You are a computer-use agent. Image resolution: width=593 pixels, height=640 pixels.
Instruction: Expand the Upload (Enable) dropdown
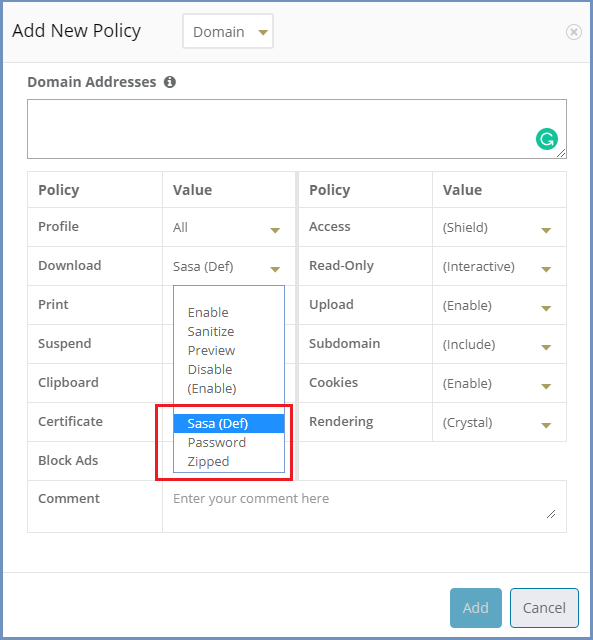point(497,305)
